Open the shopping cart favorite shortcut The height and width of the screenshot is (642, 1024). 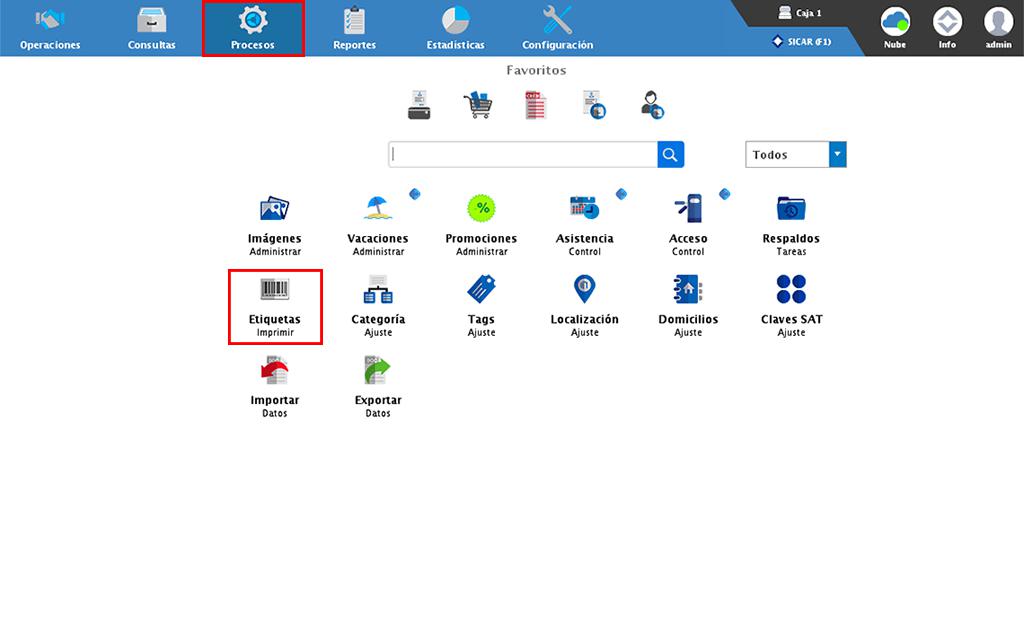(477, 105)
